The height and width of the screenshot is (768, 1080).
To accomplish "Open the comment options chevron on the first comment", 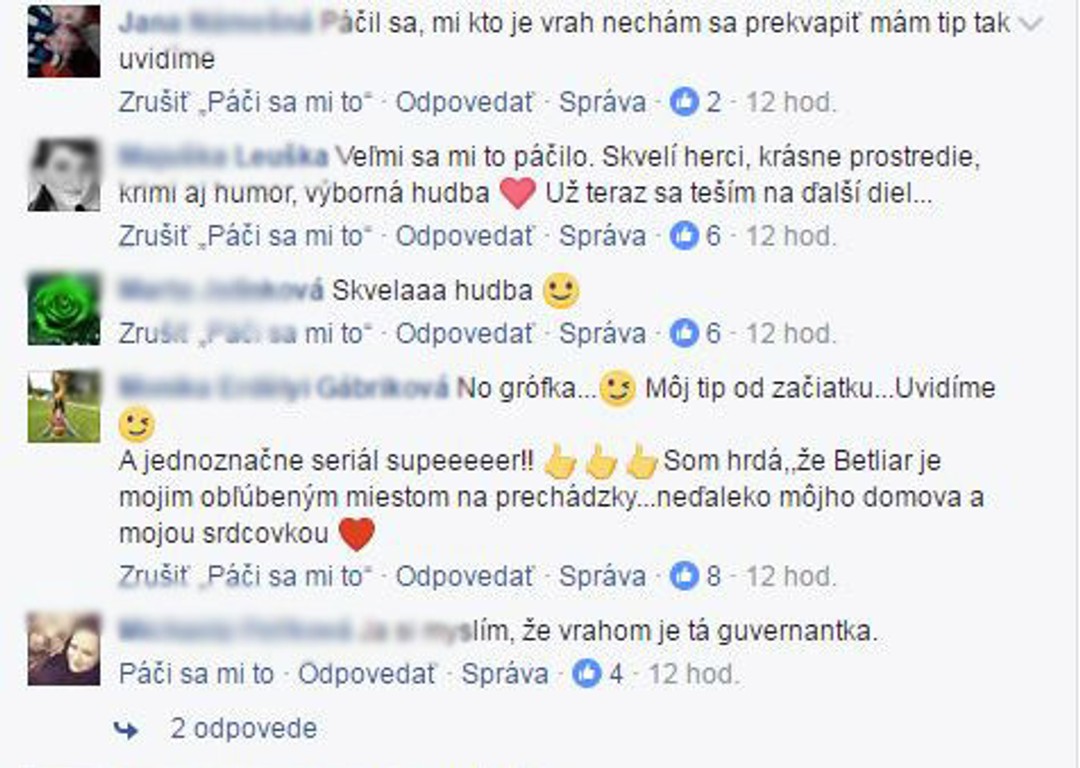I will click(x=1032, y=24).
